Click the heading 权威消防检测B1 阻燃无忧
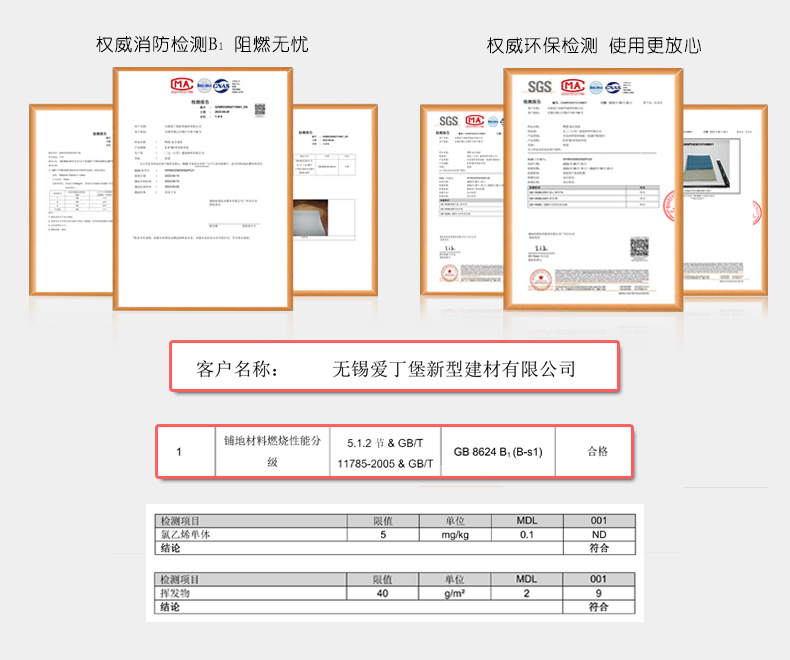 (201, 45)
